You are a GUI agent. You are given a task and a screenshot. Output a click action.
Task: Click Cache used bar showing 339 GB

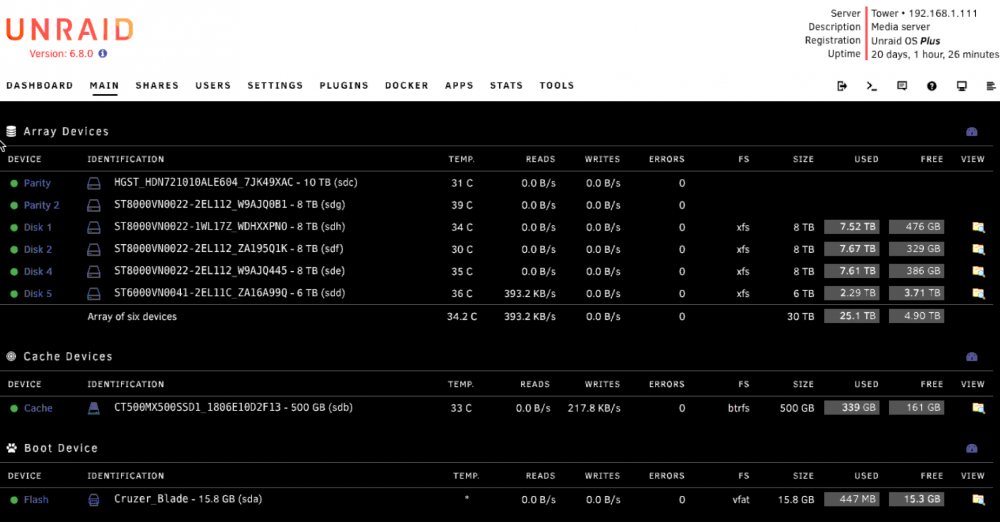(851, 407)
